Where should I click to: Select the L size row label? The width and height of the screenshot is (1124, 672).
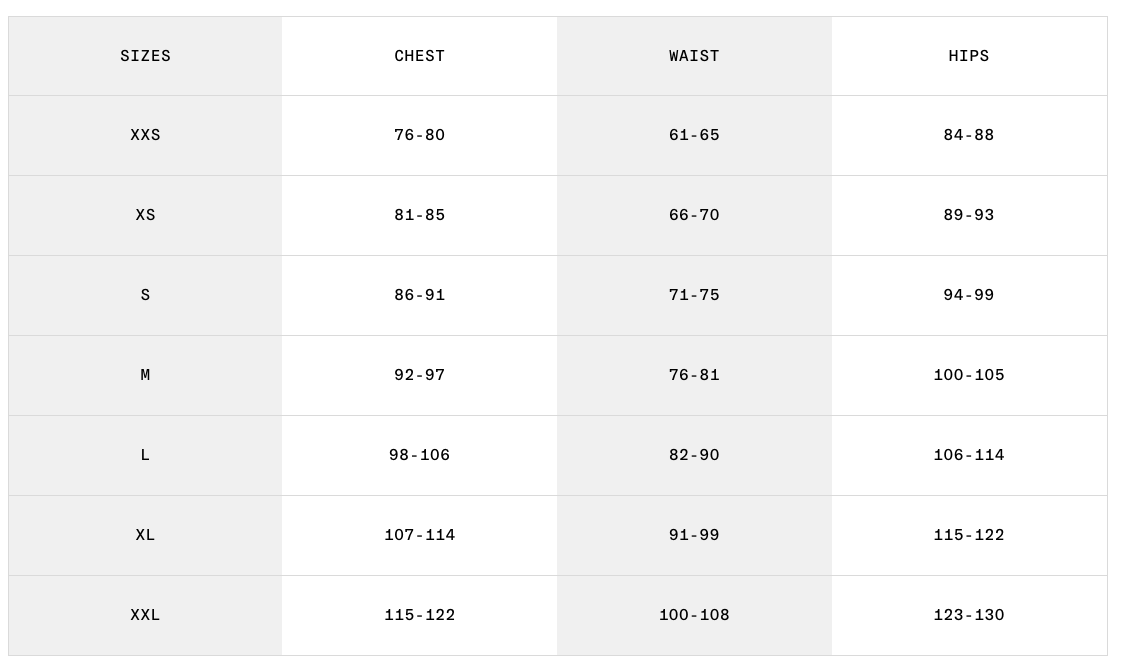click(145, 455)
